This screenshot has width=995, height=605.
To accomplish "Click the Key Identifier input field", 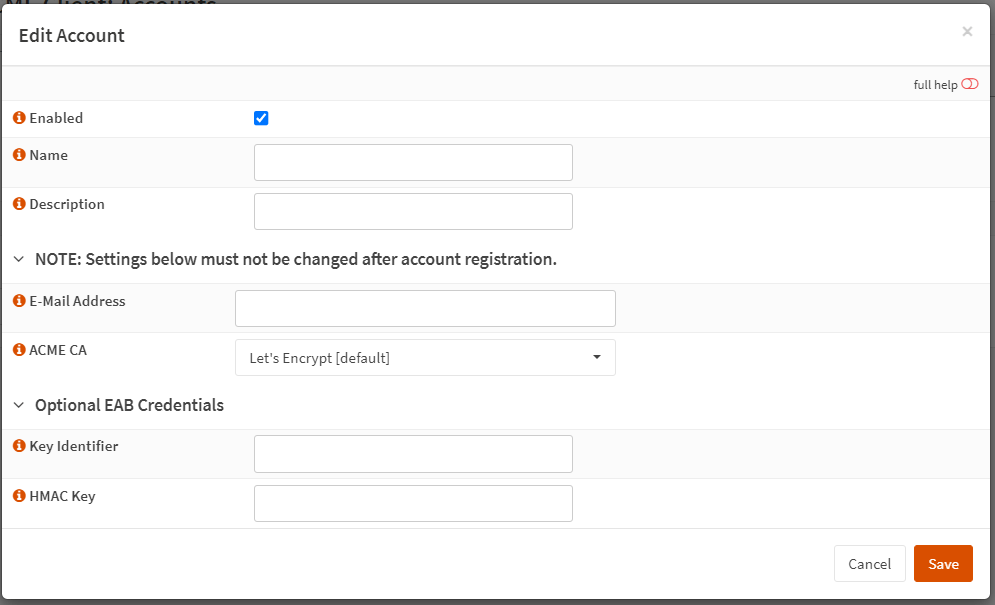I will (x=413, y=454).
